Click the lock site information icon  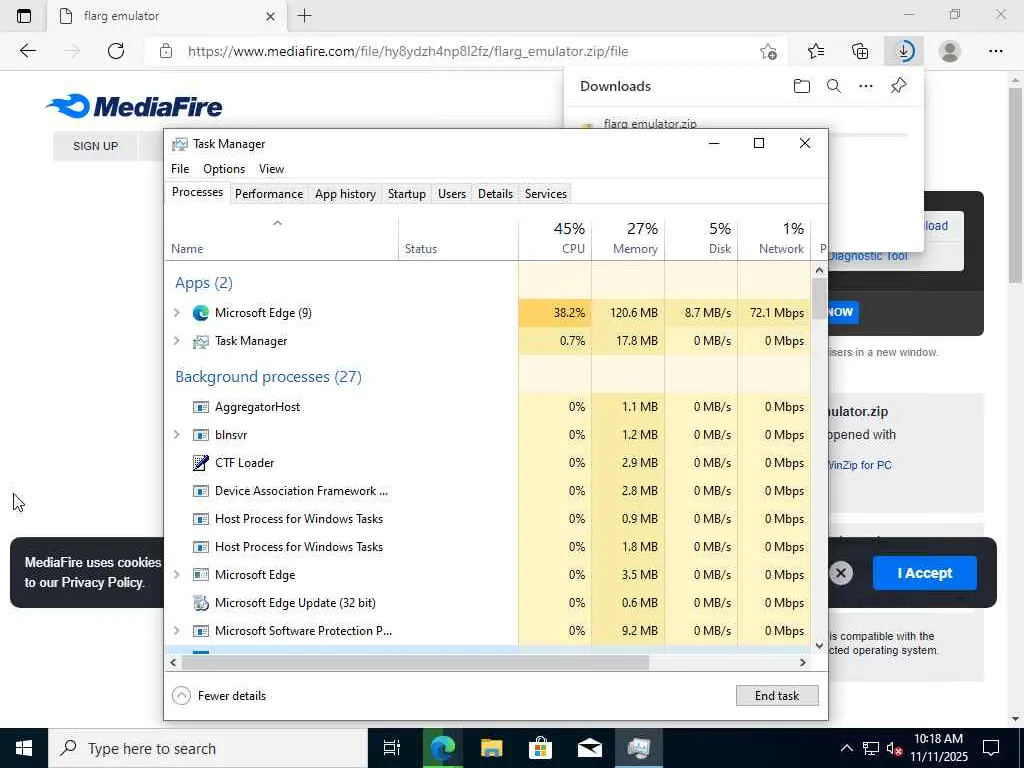(x=166, y=51)
